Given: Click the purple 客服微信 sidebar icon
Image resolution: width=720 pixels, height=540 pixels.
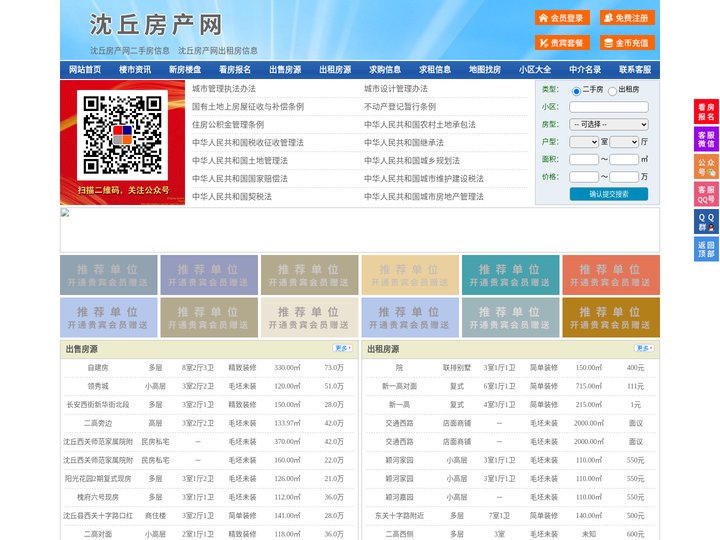Looking at the screenshot, I should pyautogui.click(x=706, y=139).
